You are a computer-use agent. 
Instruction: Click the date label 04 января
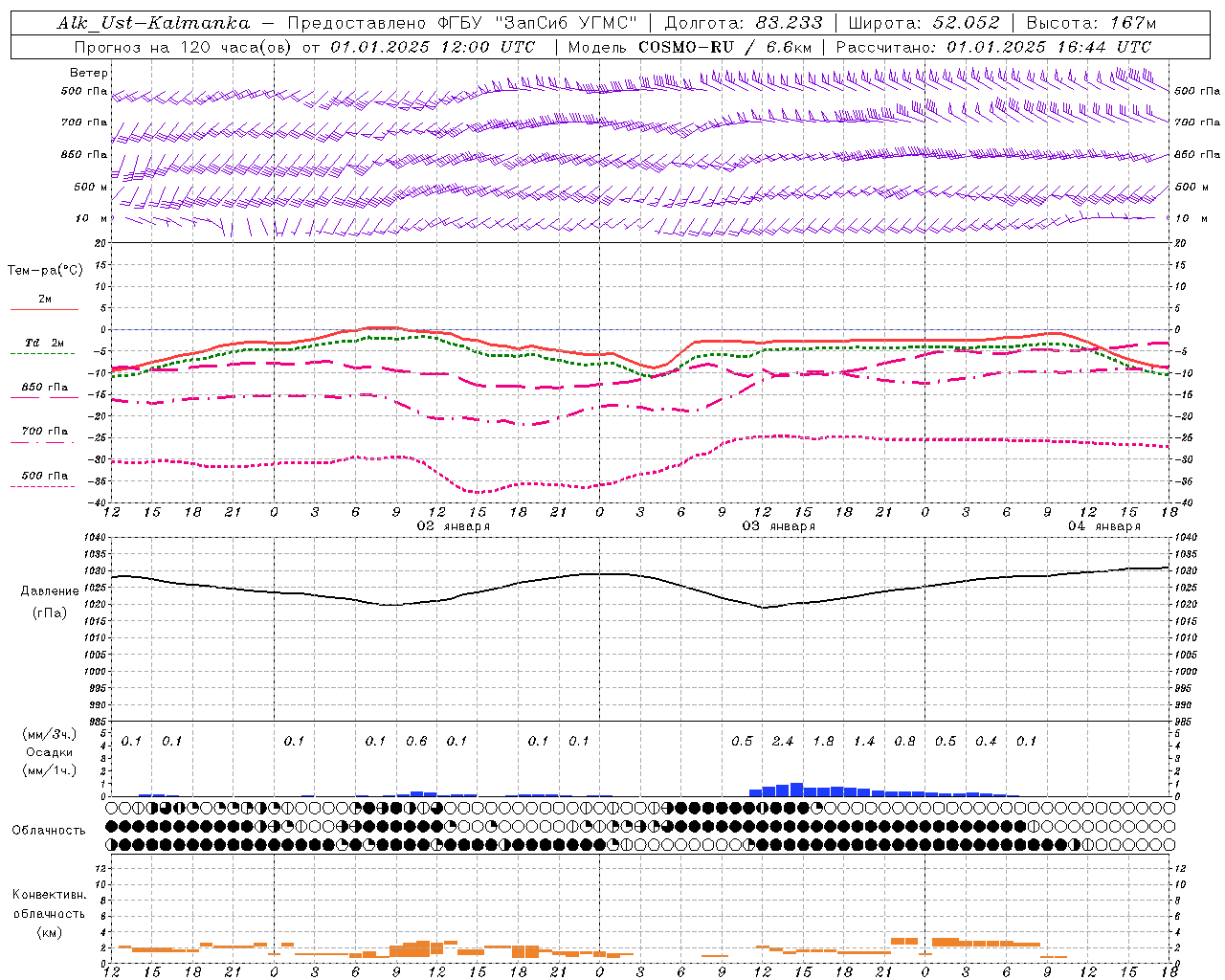tap(1104, 526)
